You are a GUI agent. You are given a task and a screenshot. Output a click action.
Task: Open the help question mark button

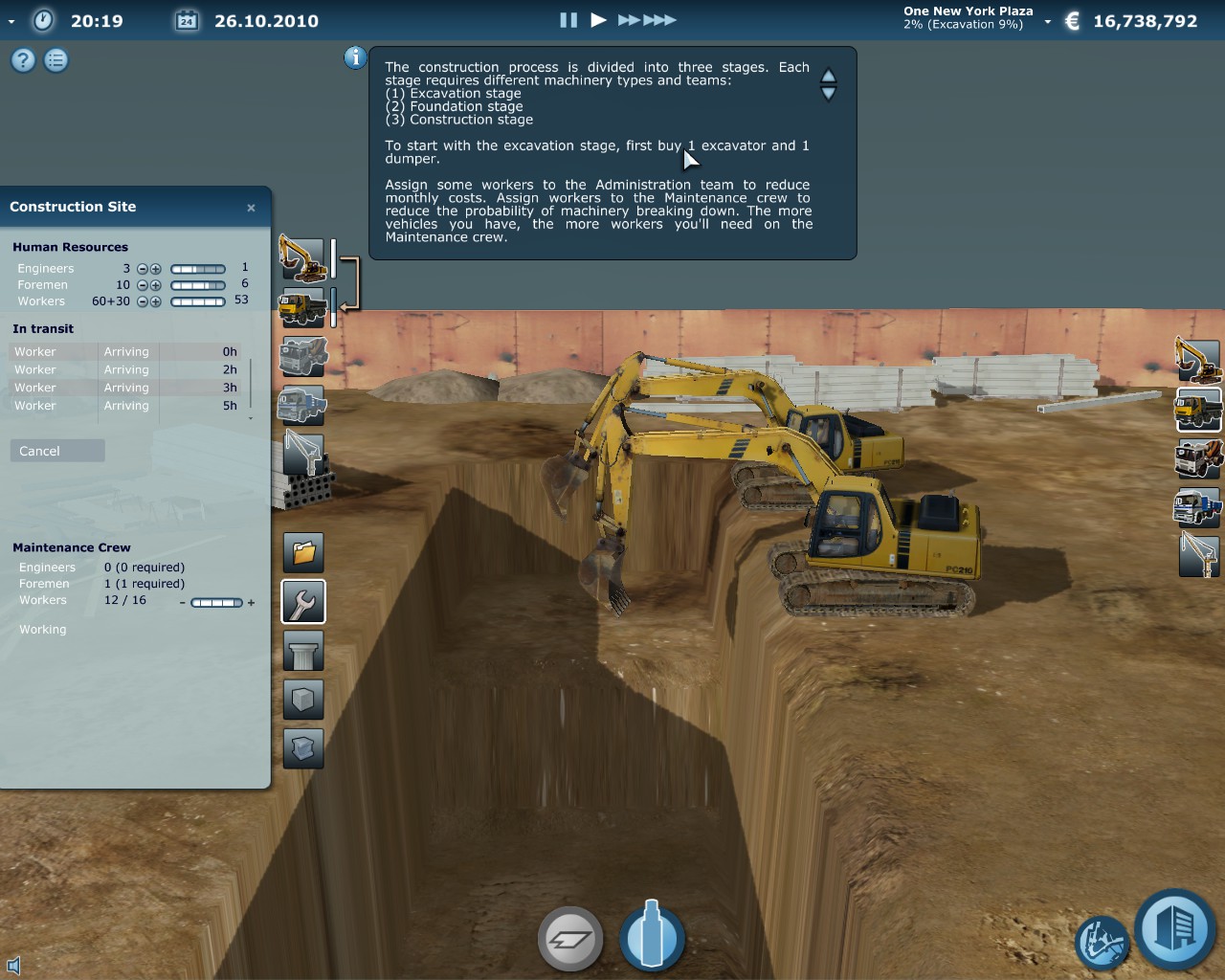(x=23, y=60)
